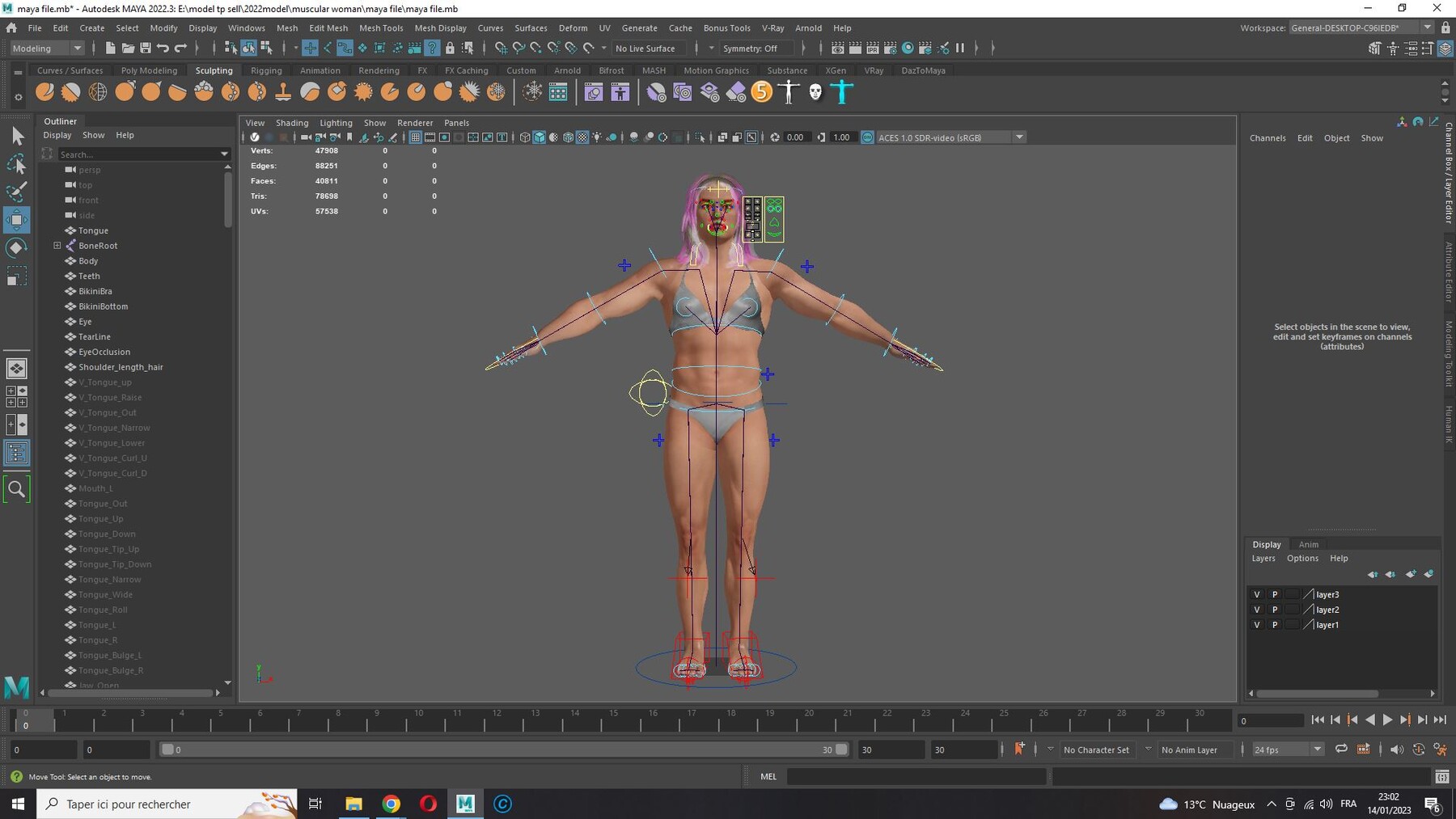The width and height of the screenshot is (1456, 819).
Task: Click the Play forward button
Action: click(x=1387, y=720)
